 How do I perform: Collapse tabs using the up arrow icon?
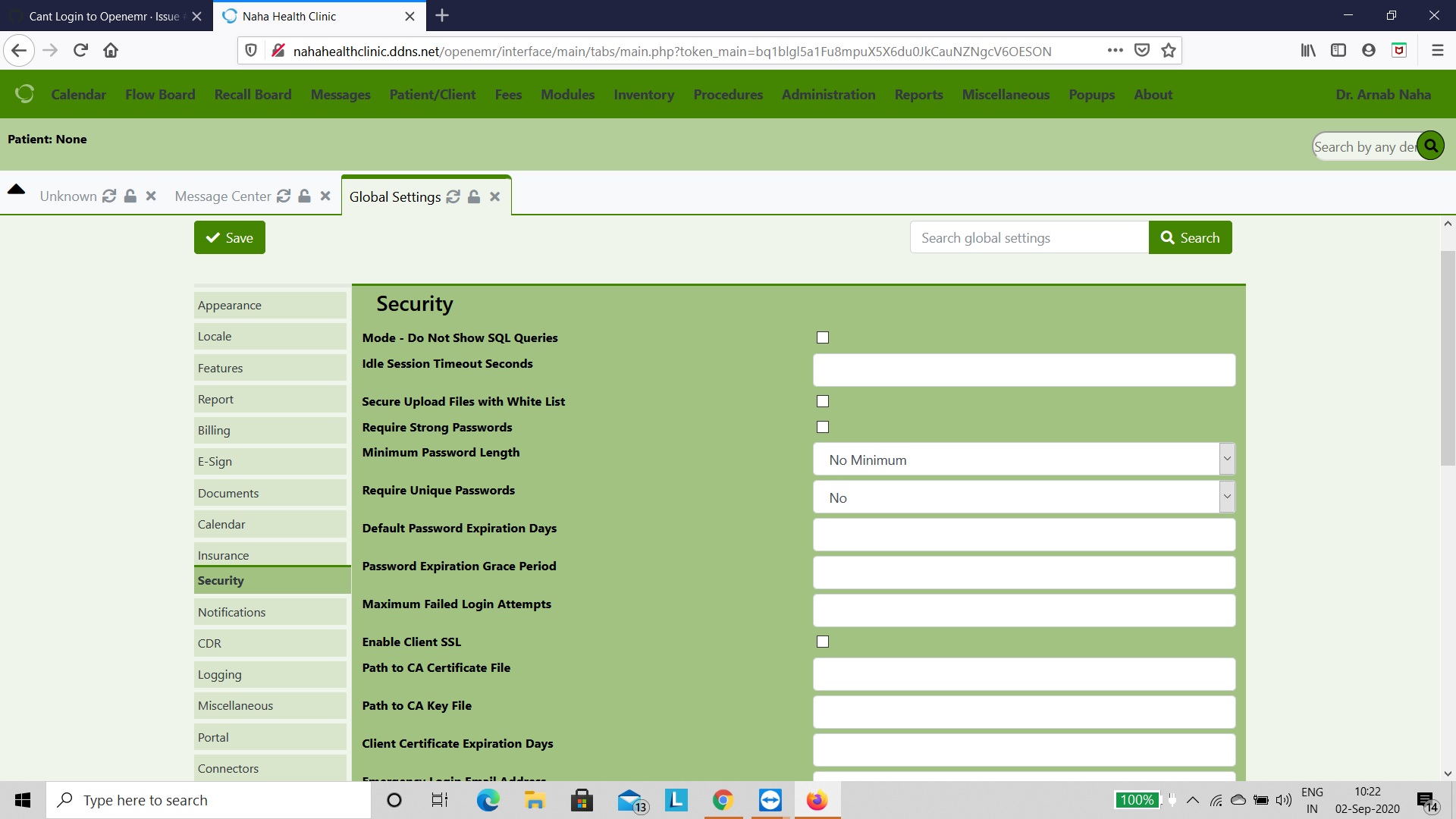17,191
